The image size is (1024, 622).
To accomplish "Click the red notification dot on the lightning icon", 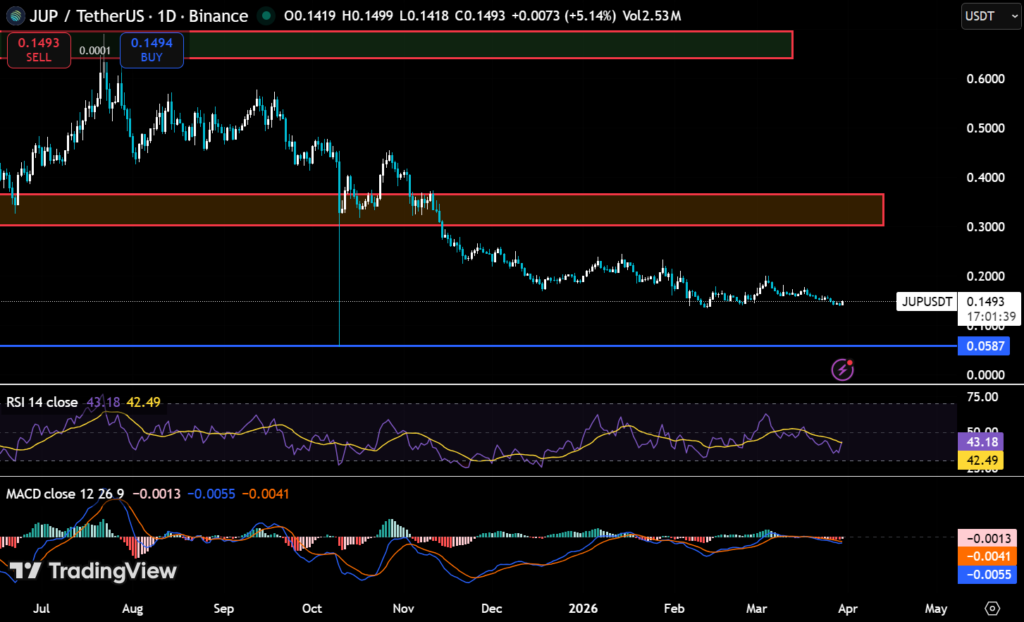I will click(852, 361).
